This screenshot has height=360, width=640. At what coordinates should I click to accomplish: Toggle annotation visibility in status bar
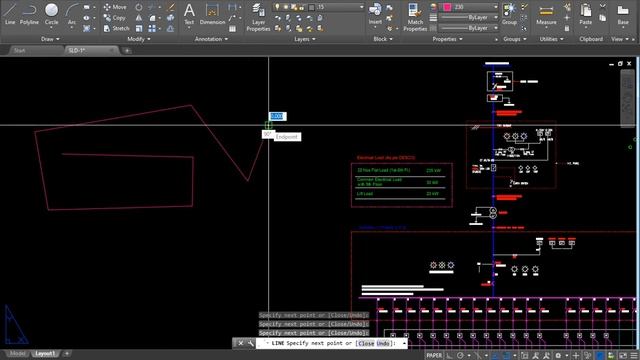coord(536,356)
